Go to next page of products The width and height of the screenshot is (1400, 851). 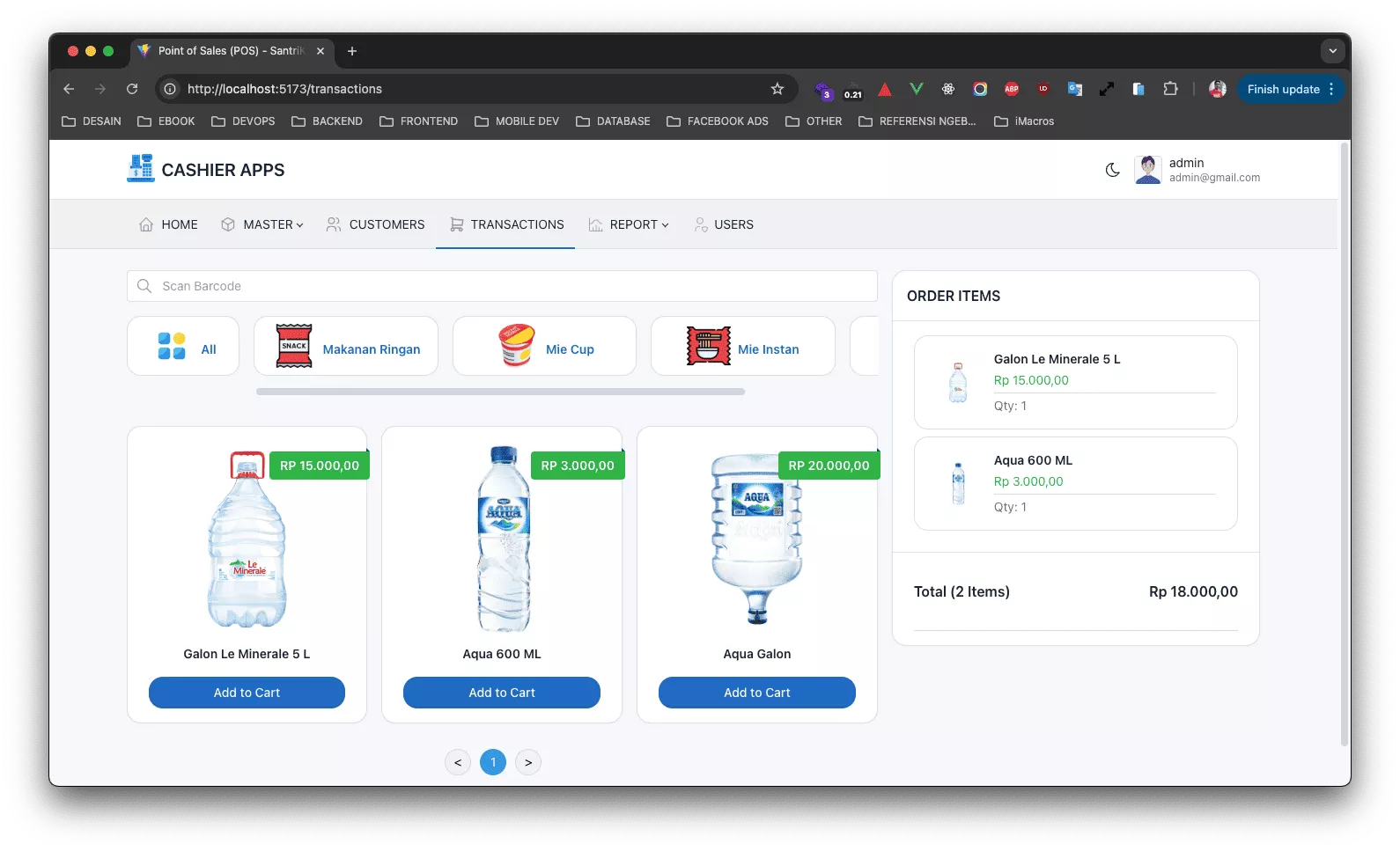[528, 762]
